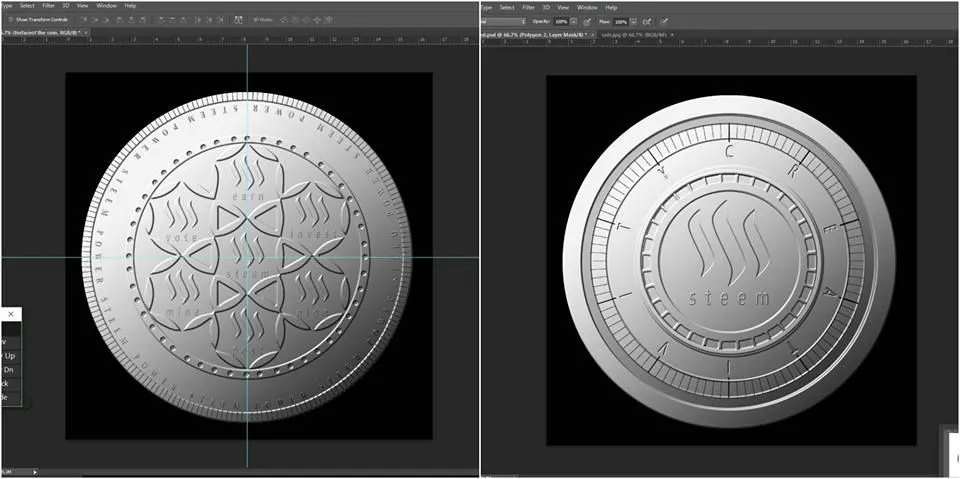Close the Polygon 2, Layer Mask tab
960x479 pixels.
tap(593, 35)
